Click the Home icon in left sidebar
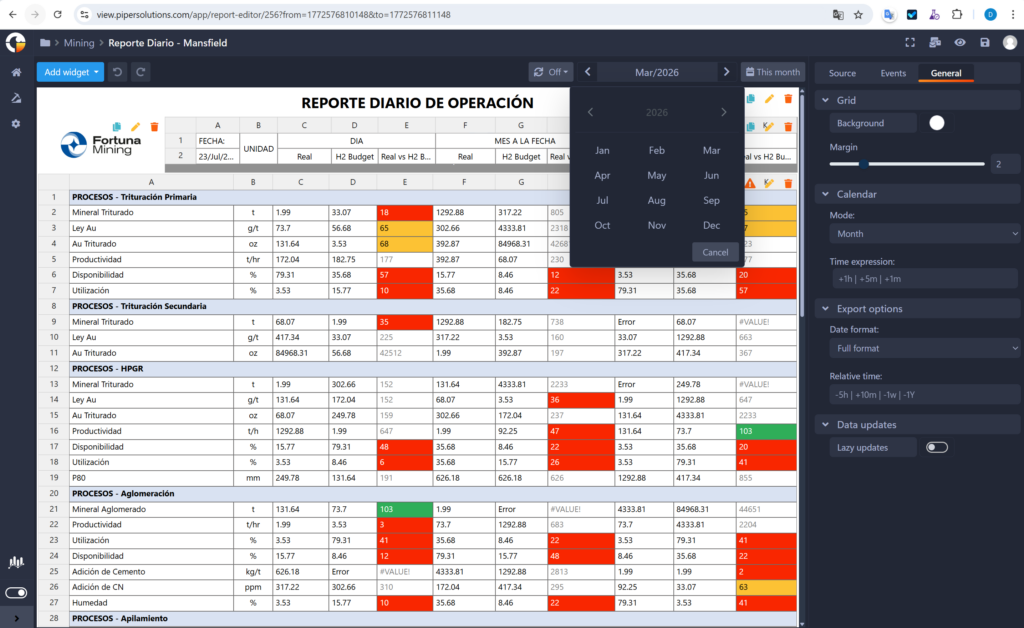Viewport: 1024px width, 628px height. coord(16,72)
